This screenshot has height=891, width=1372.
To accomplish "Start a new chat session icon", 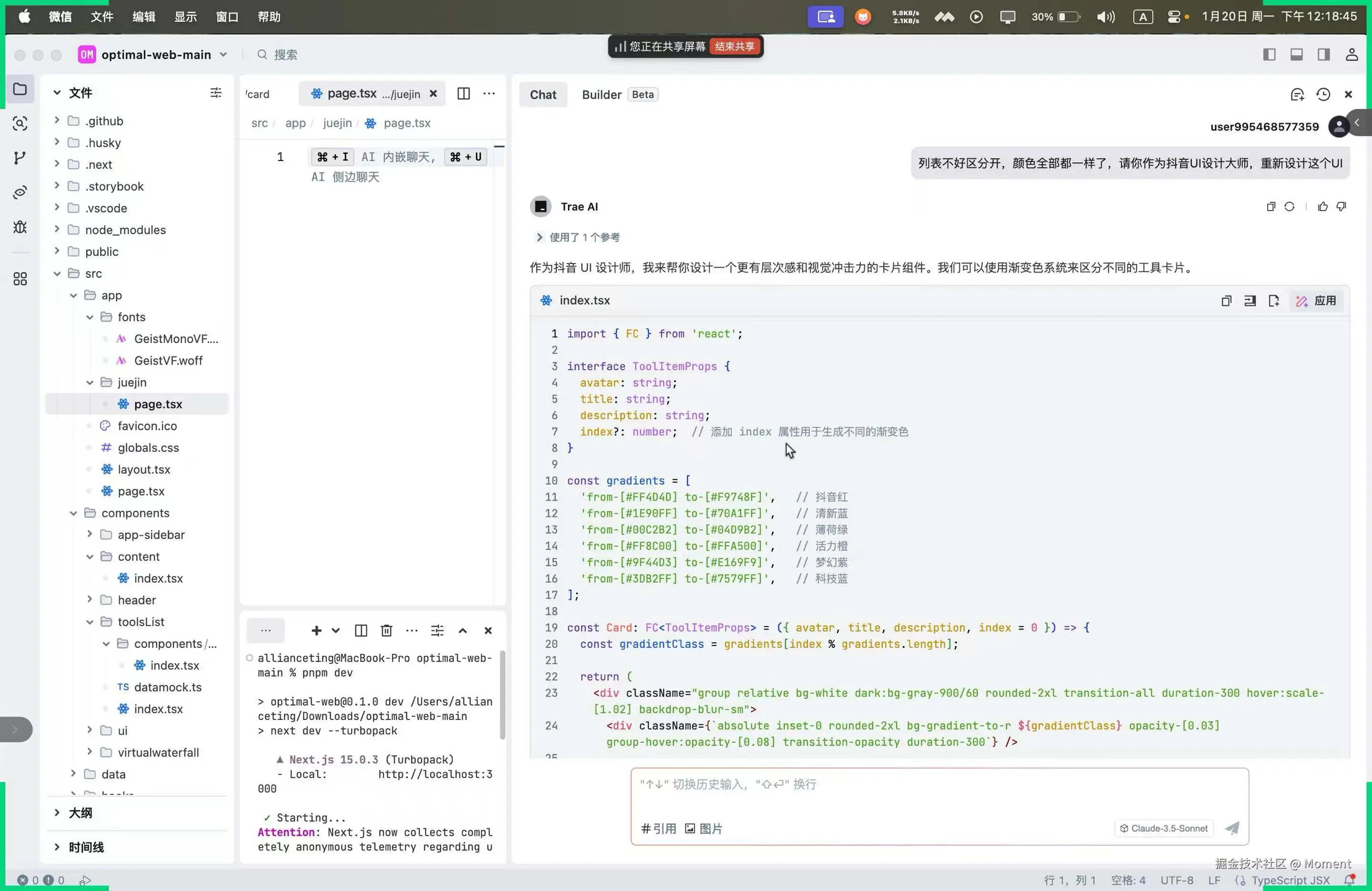I will 1297,94.
